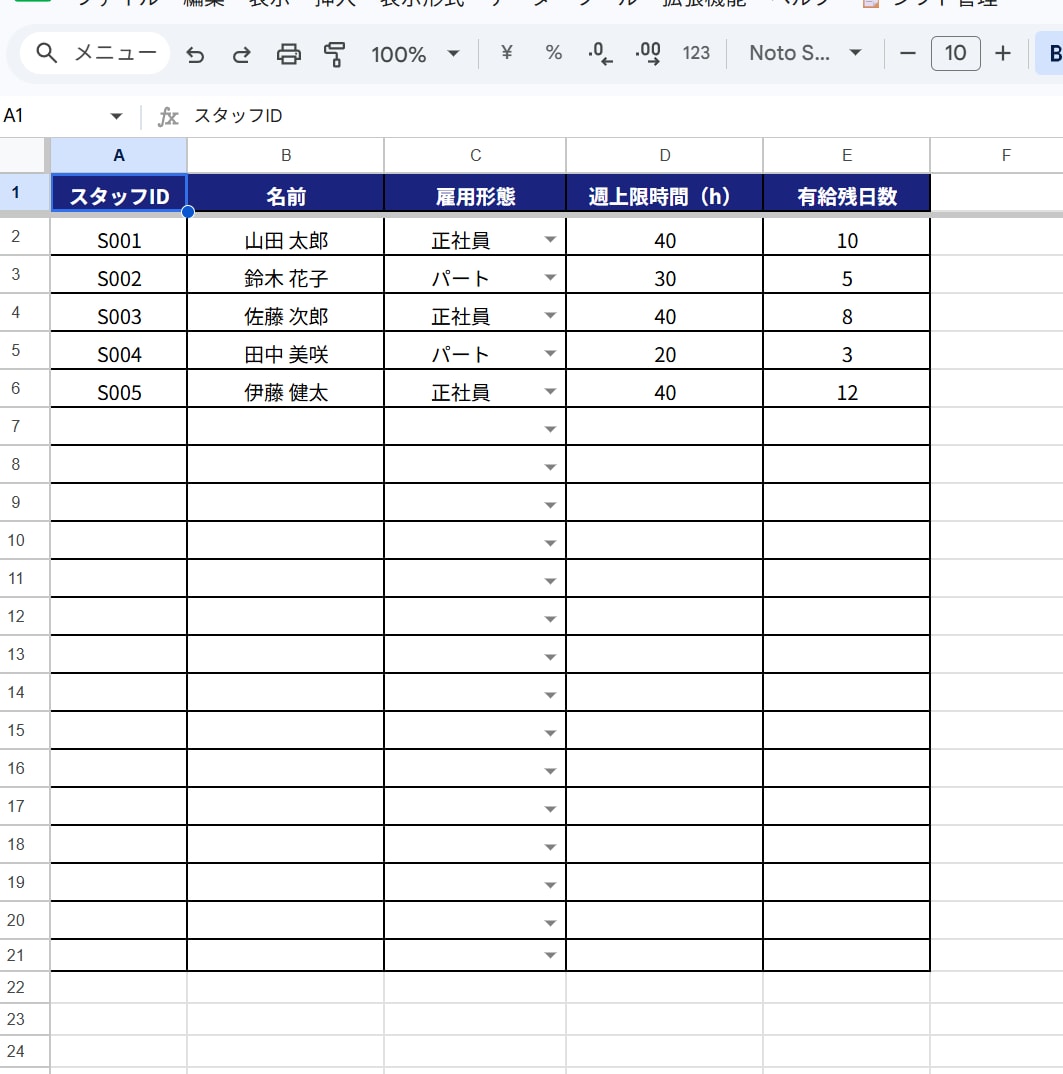Select column D header

pos(664,155)
